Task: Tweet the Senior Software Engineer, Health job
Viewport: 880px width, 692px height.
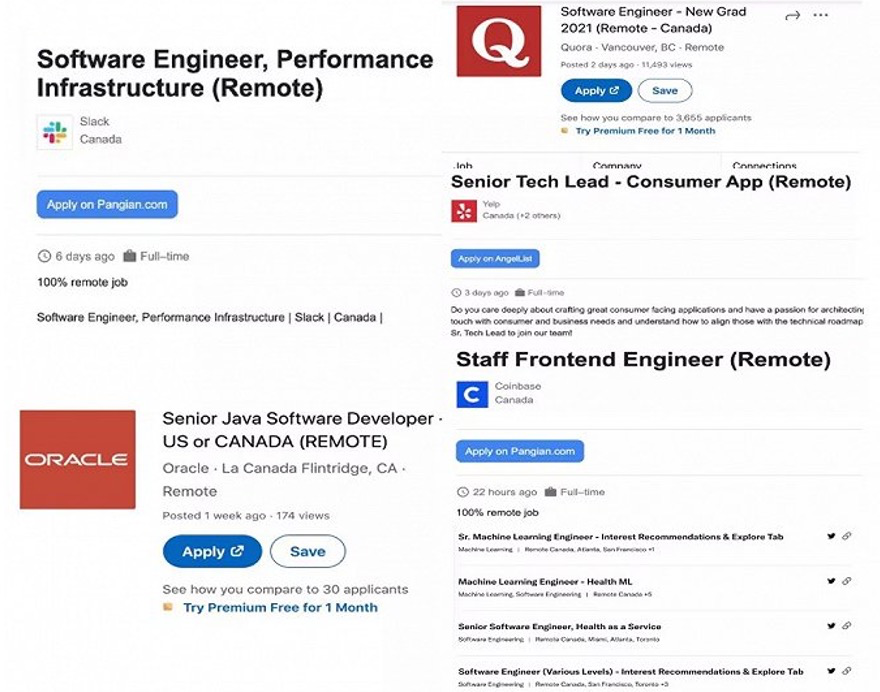Action: 831,626
